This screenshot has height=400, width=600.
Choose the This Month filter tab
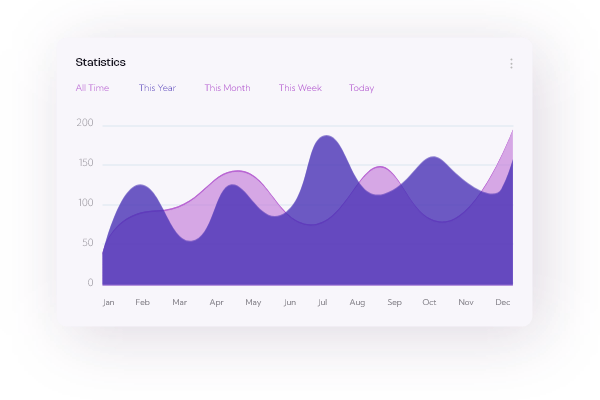(x=227, y=88)
